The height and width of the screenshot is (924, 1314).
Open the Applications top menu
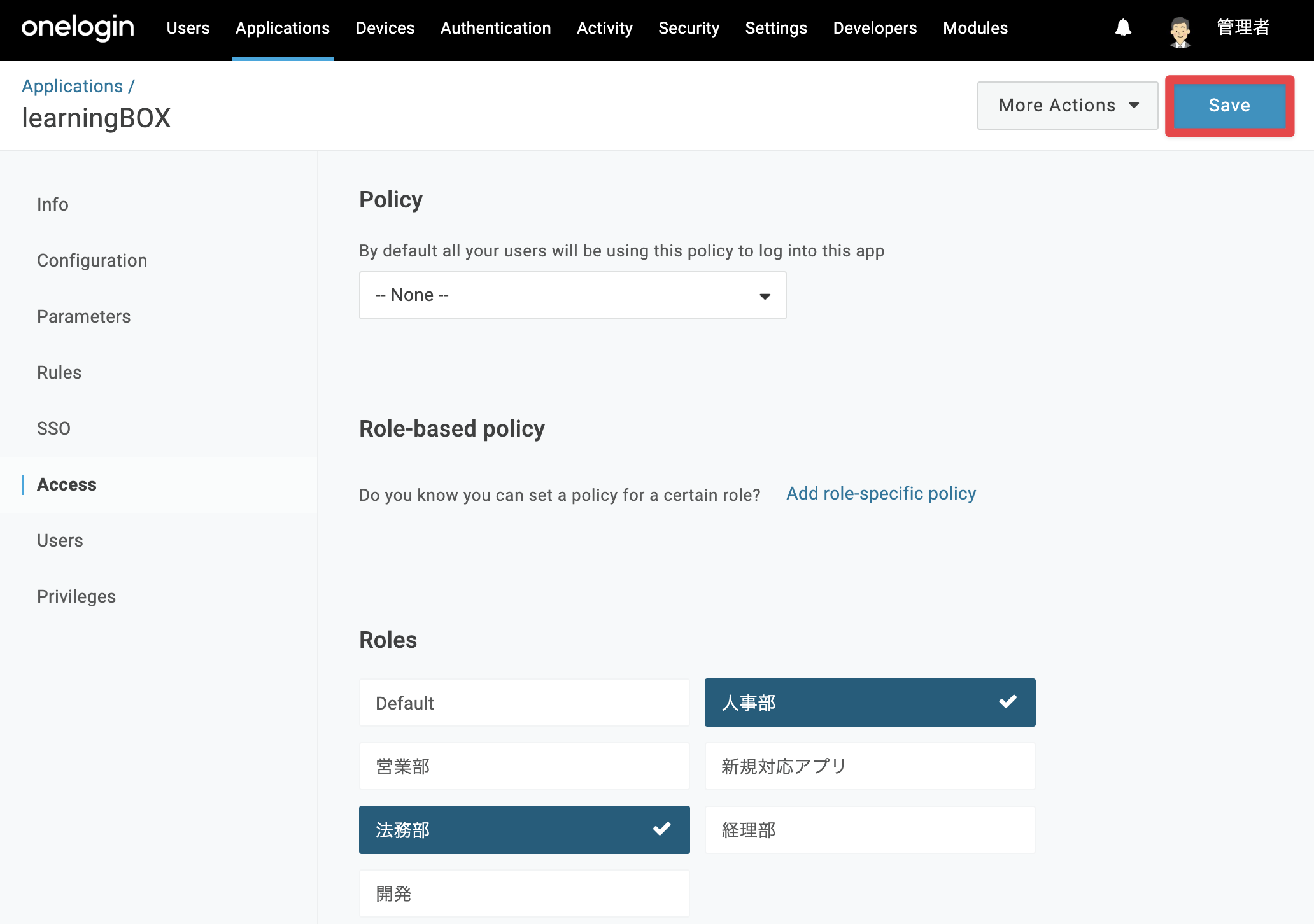[x=283, y=28]
